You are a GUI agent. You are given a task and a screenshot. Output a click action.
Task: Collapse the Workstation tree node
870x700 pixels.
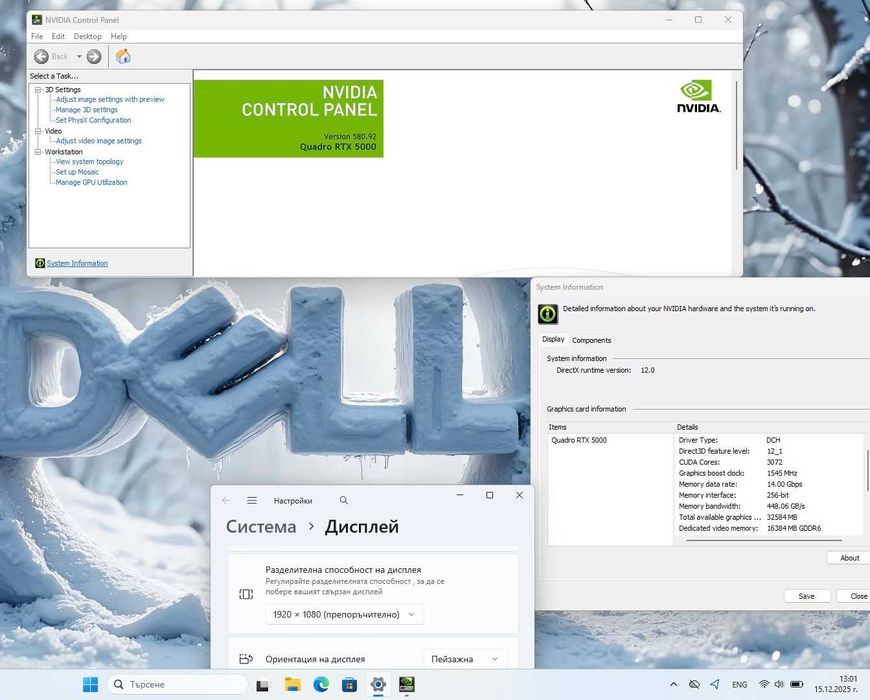point(38,151)
